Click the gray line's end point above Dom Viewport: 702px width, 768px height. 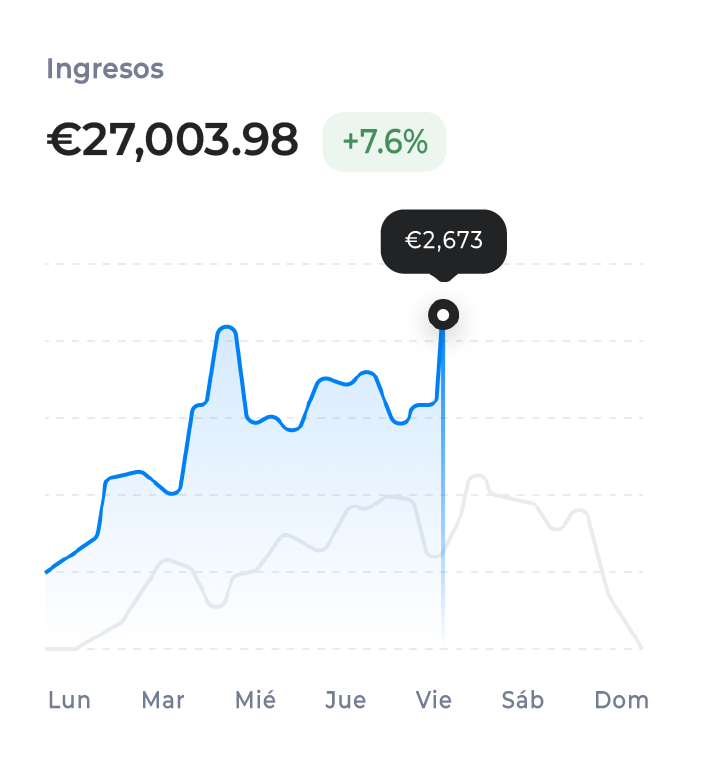[640, 647]
